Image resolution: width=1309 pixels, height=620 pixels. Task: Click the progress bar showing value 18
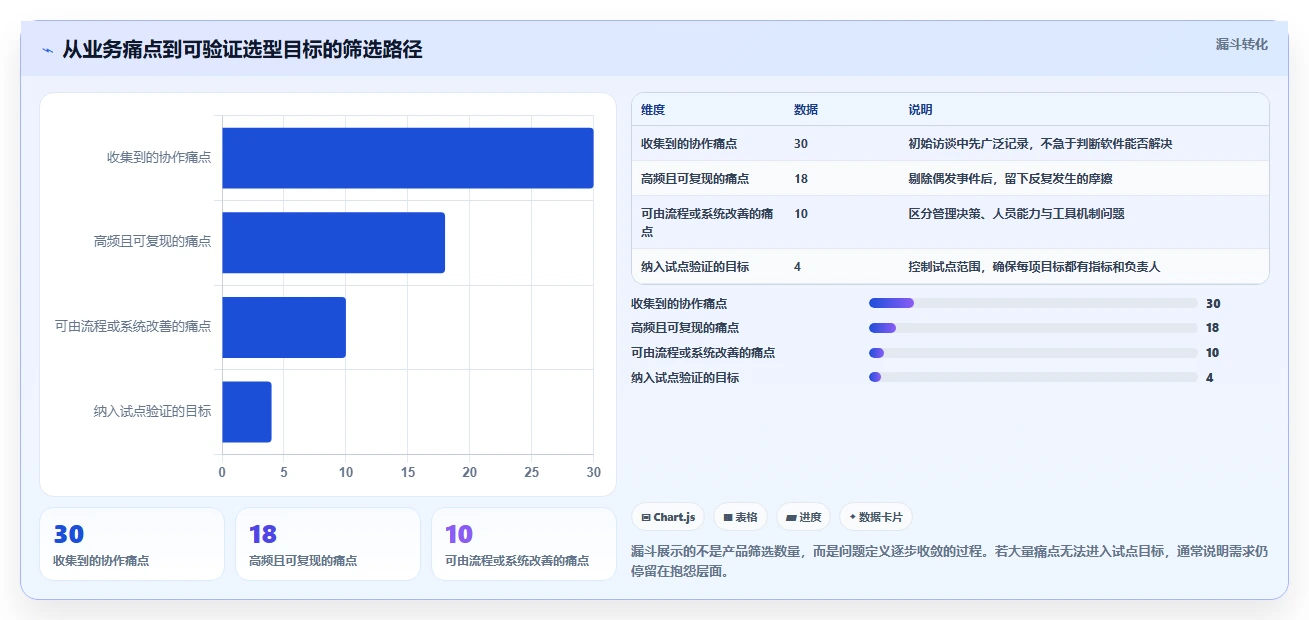click(x=1033, y=328)
